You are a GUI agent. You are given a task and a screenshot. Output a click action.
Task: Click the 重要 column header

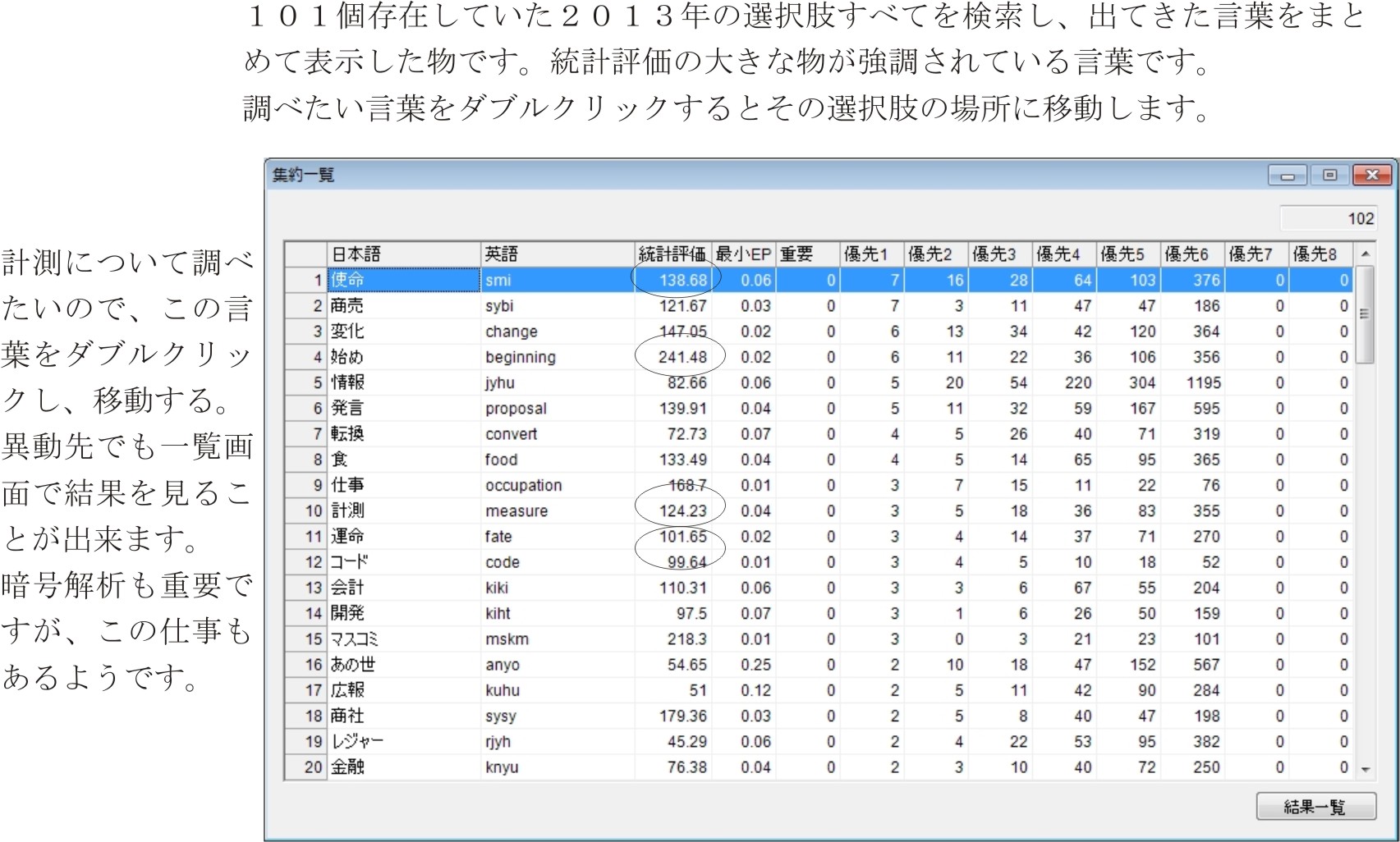pos(806,254)
